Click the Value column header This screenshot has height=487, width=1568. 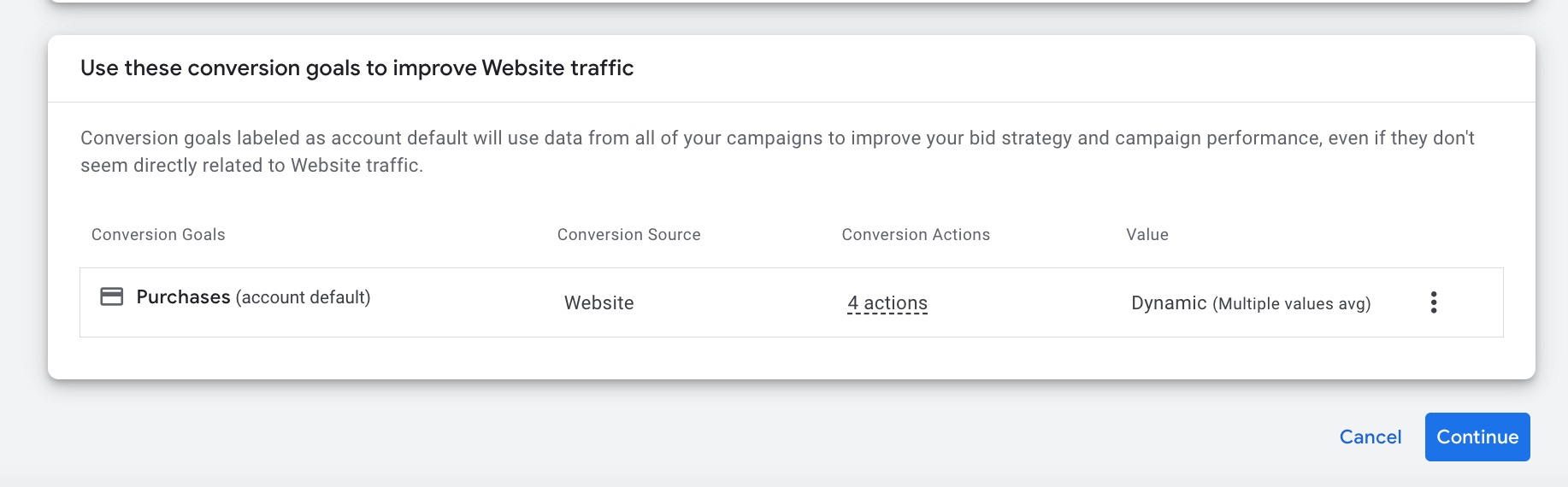1147,234
